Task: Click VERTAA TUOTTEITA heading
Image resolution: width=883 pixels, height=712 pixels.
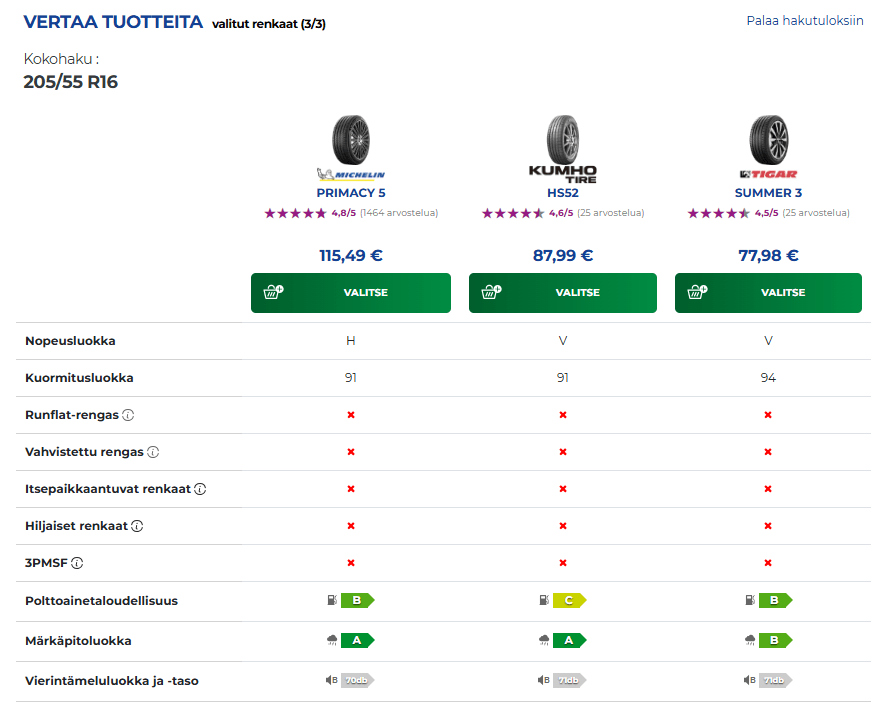Action: pyautogui.click(x=113, y=22)
